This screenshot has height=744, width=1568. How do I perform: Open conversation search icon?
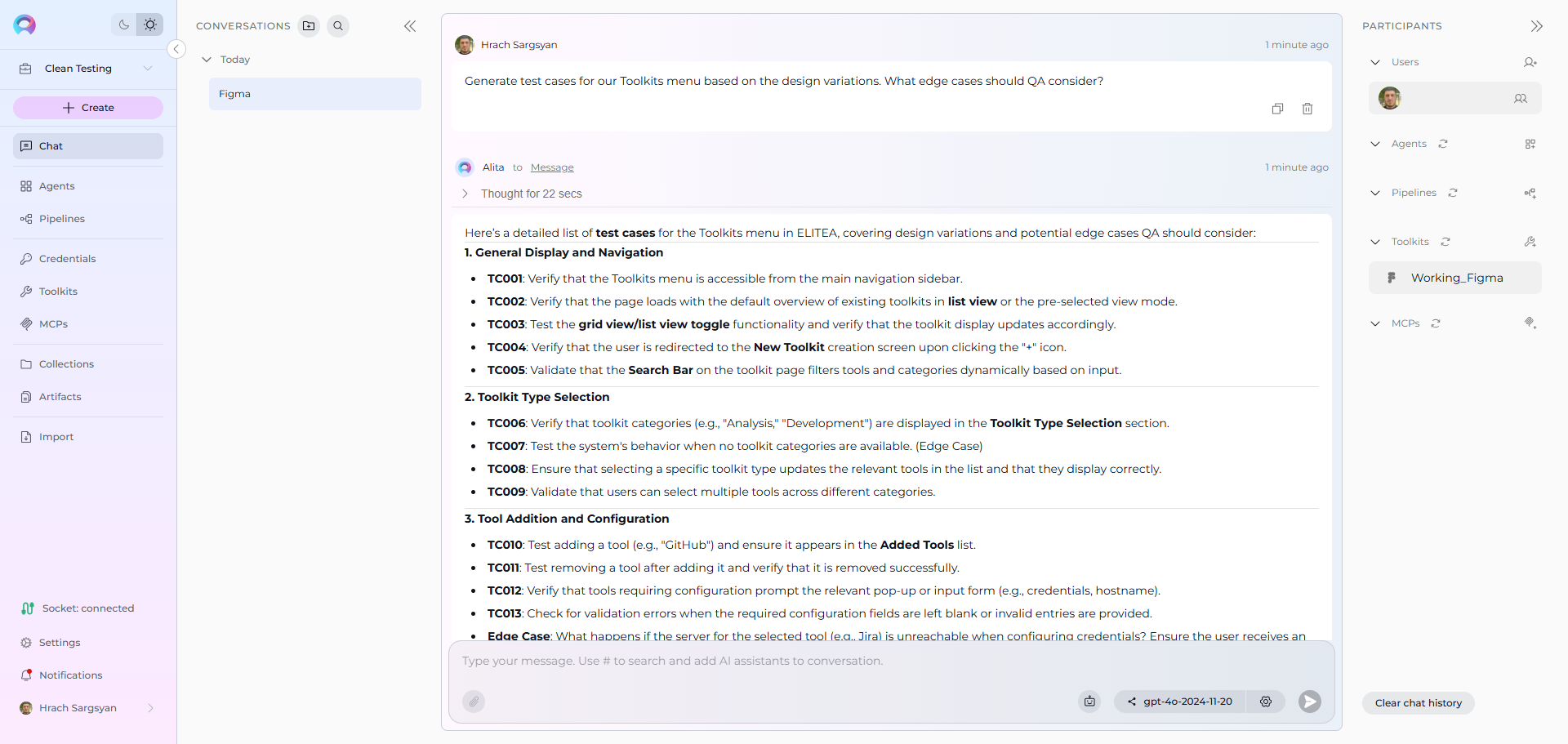click(x=338, y=26)
